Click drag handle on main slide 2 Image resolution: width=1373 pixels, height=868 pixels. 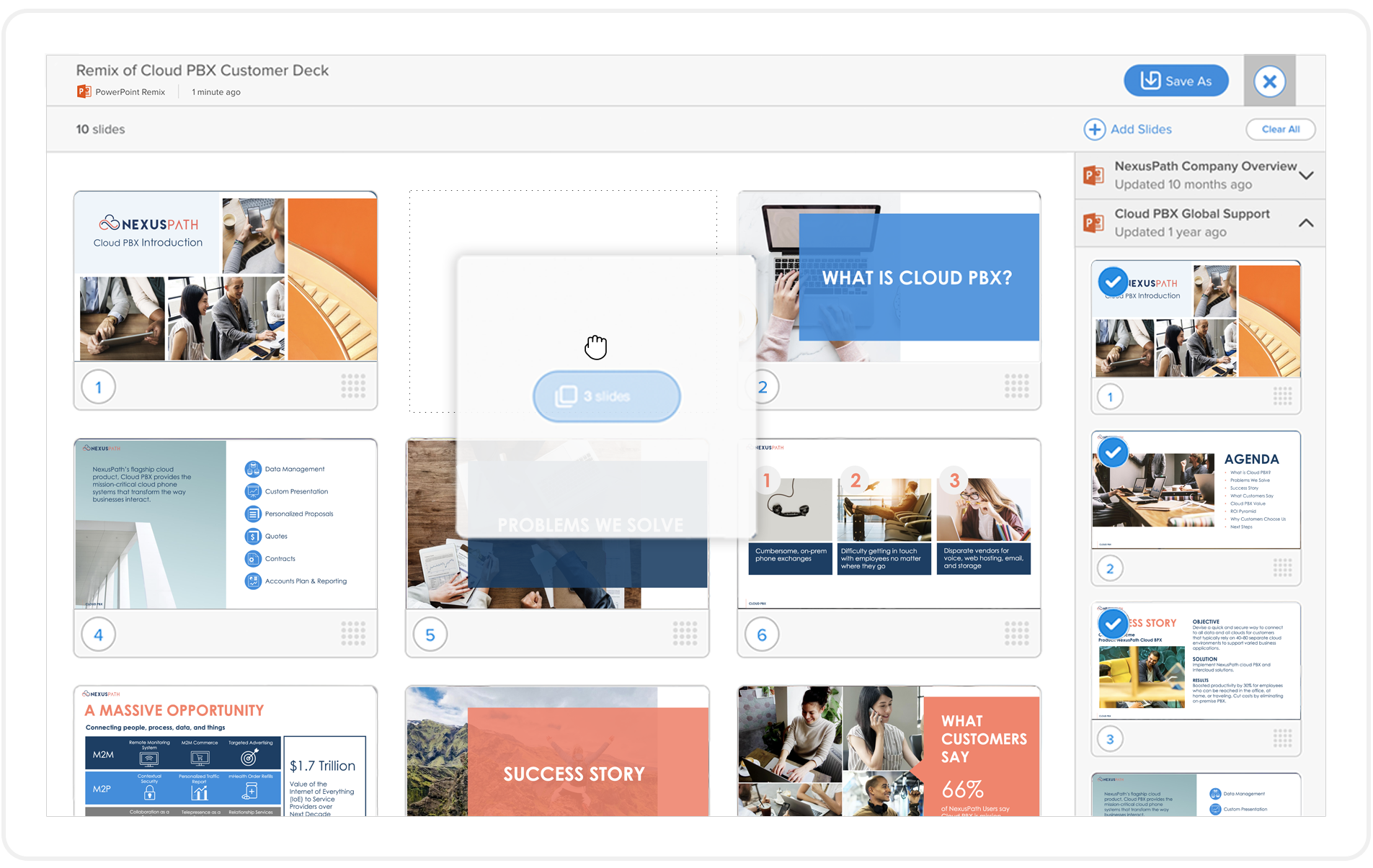[1016, 386]
